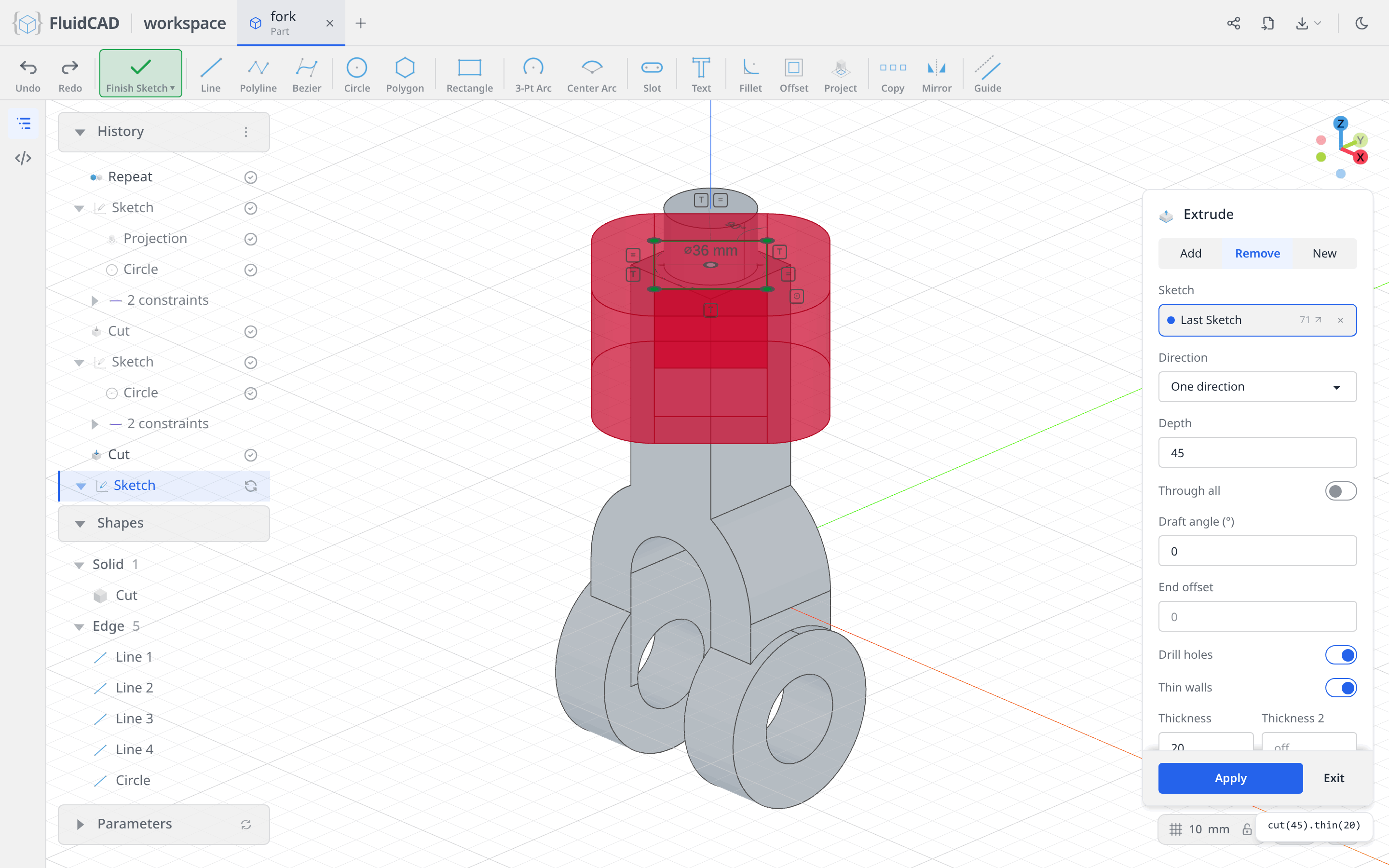Toggle the Projection step checkmark
The width and height of the screenshot is (1389, 868).
[x=250, y=239]
